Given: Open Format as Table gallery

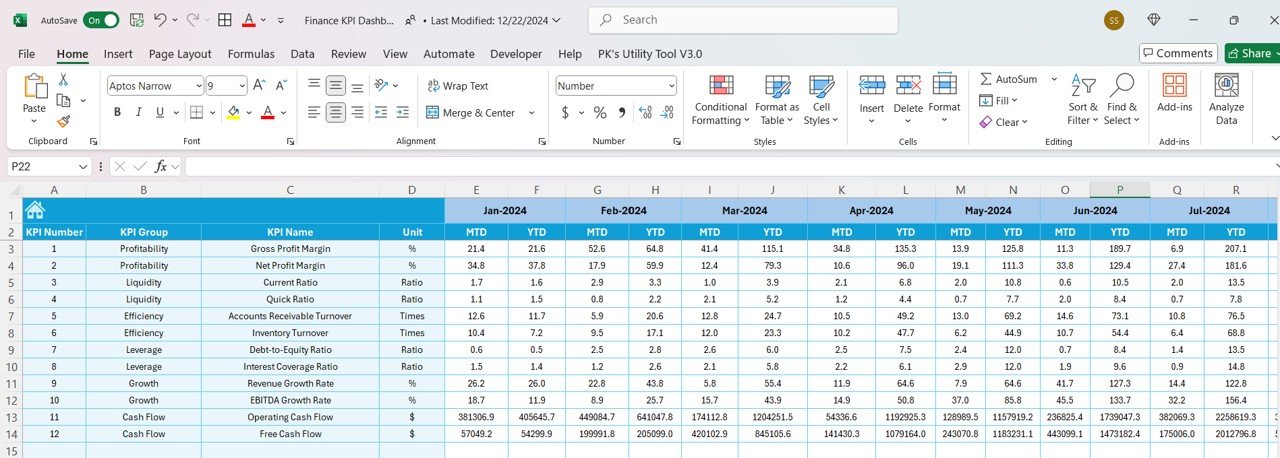Looking at the screenshot, I should [x=777, y=99].
